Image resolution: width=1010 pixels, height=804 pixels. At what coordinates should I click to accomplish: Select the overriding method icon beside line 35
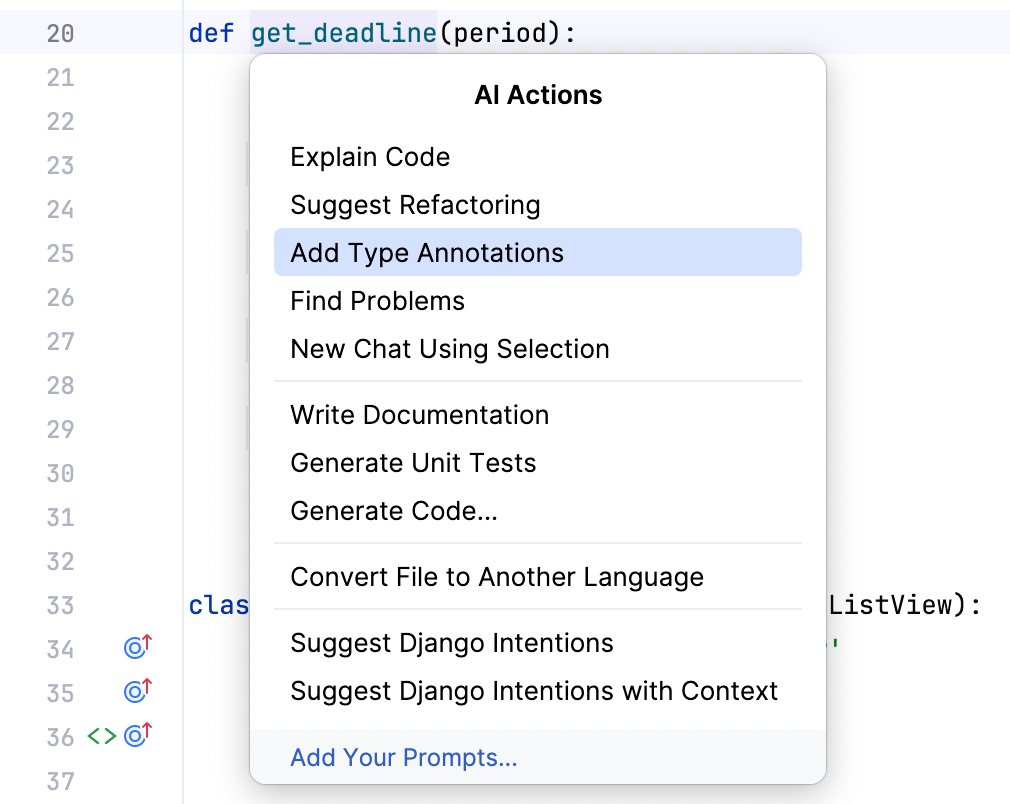(135, 691)
